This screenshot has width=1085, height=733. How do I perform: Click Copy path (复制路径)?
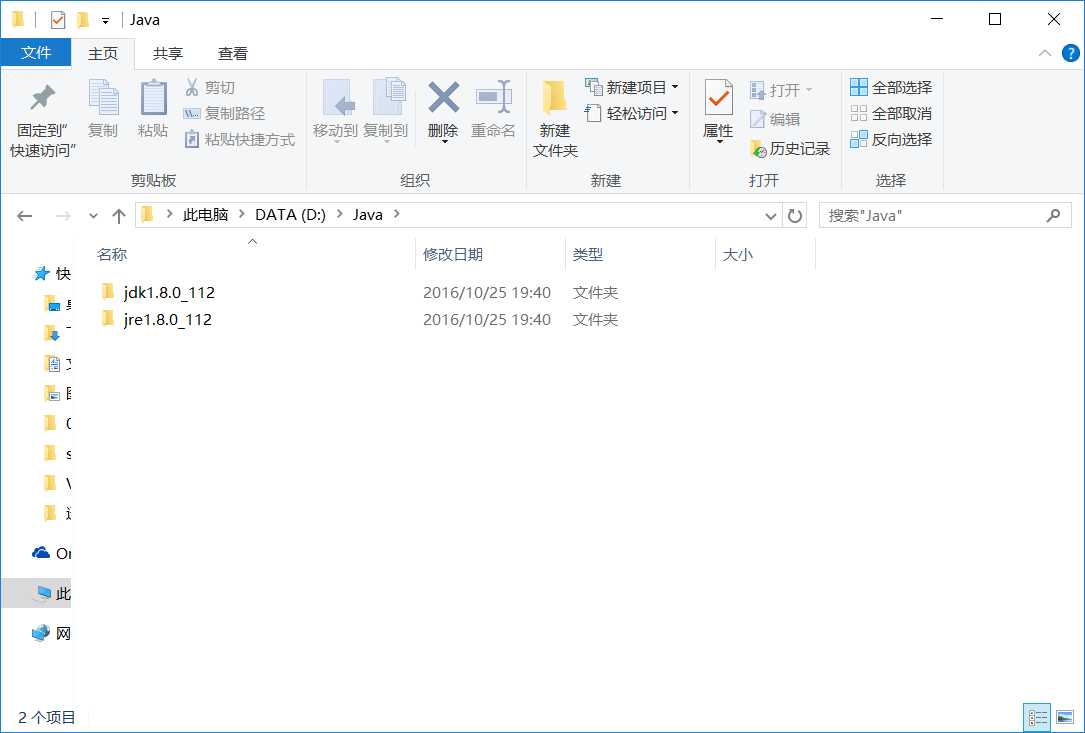tap(224, 114)
